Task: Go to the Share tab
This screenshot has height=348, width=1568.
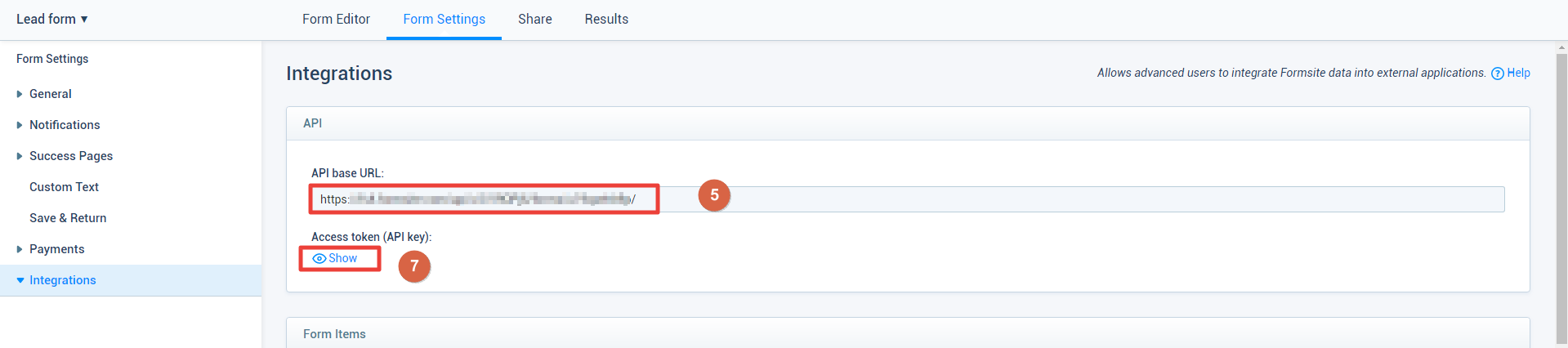Action: [534, 19]
